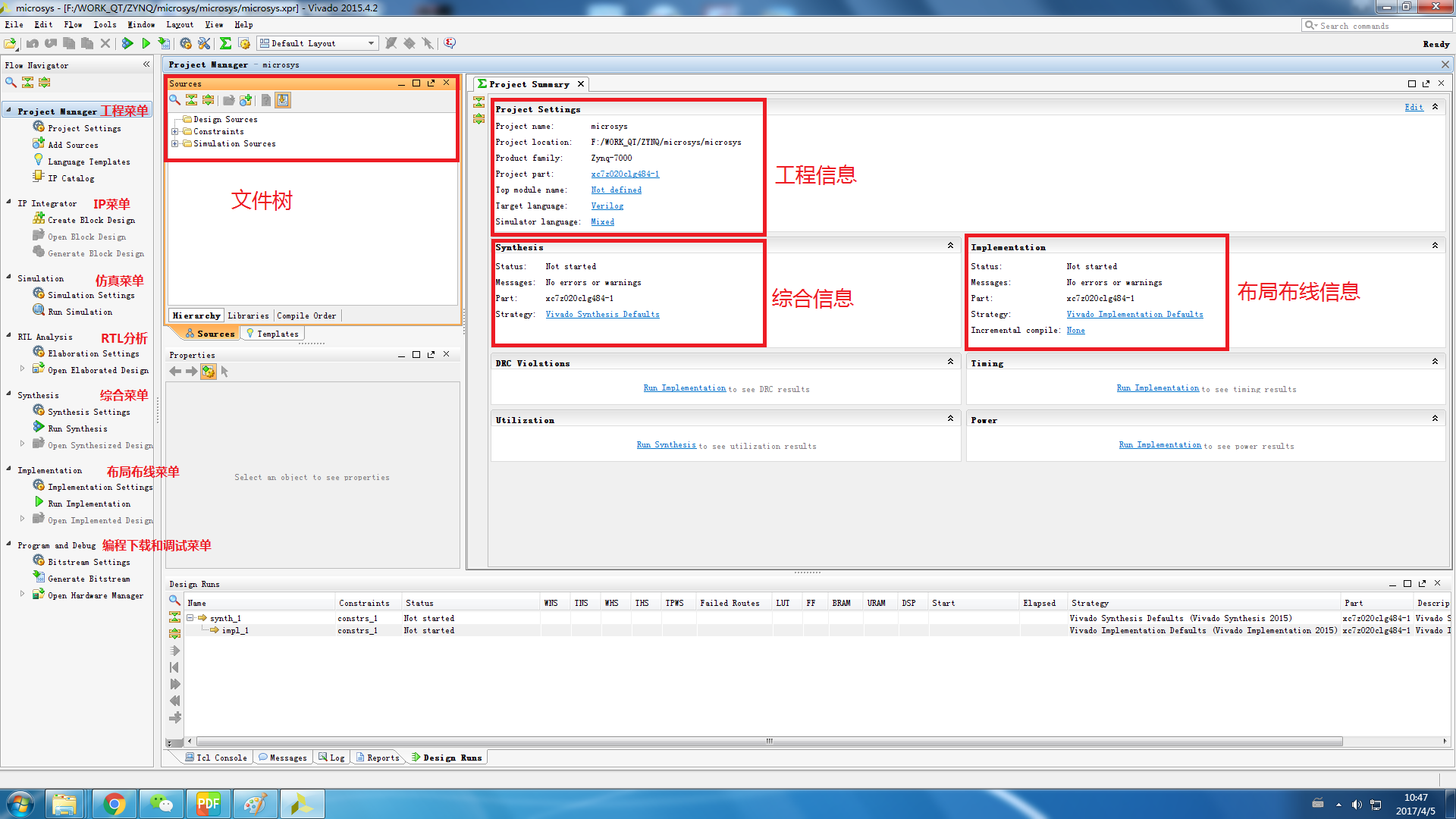Click Run Implementation link under Timing
Viewport: 1456px width, 819px height.
[x=1157, y=388]
